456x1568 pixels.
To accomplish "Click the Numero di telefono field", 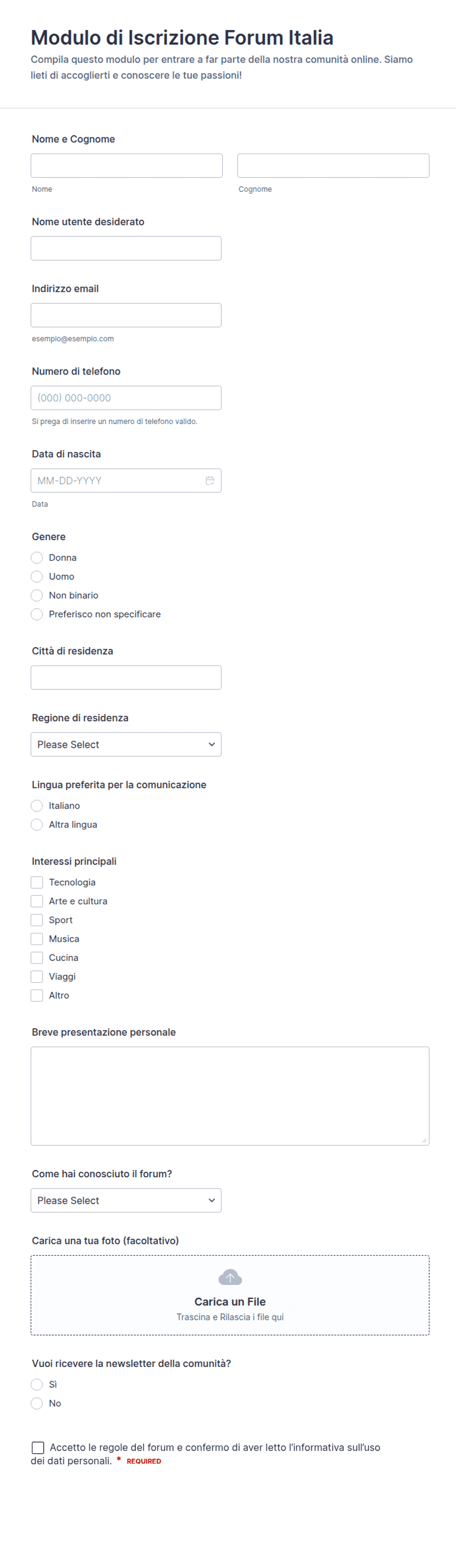I will (126, 398).
